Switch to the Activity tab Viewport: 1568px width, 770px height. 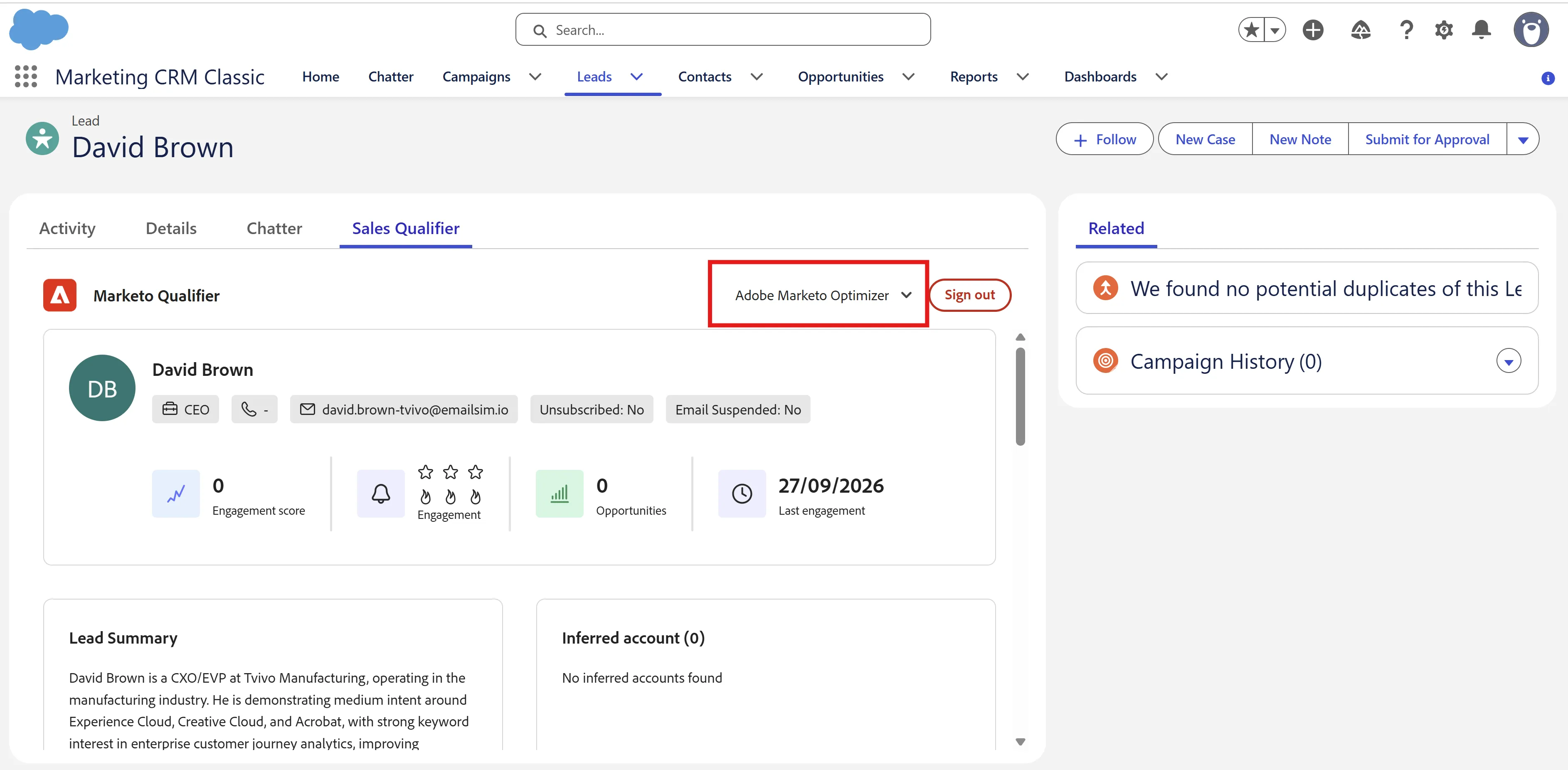coord(68,228)
